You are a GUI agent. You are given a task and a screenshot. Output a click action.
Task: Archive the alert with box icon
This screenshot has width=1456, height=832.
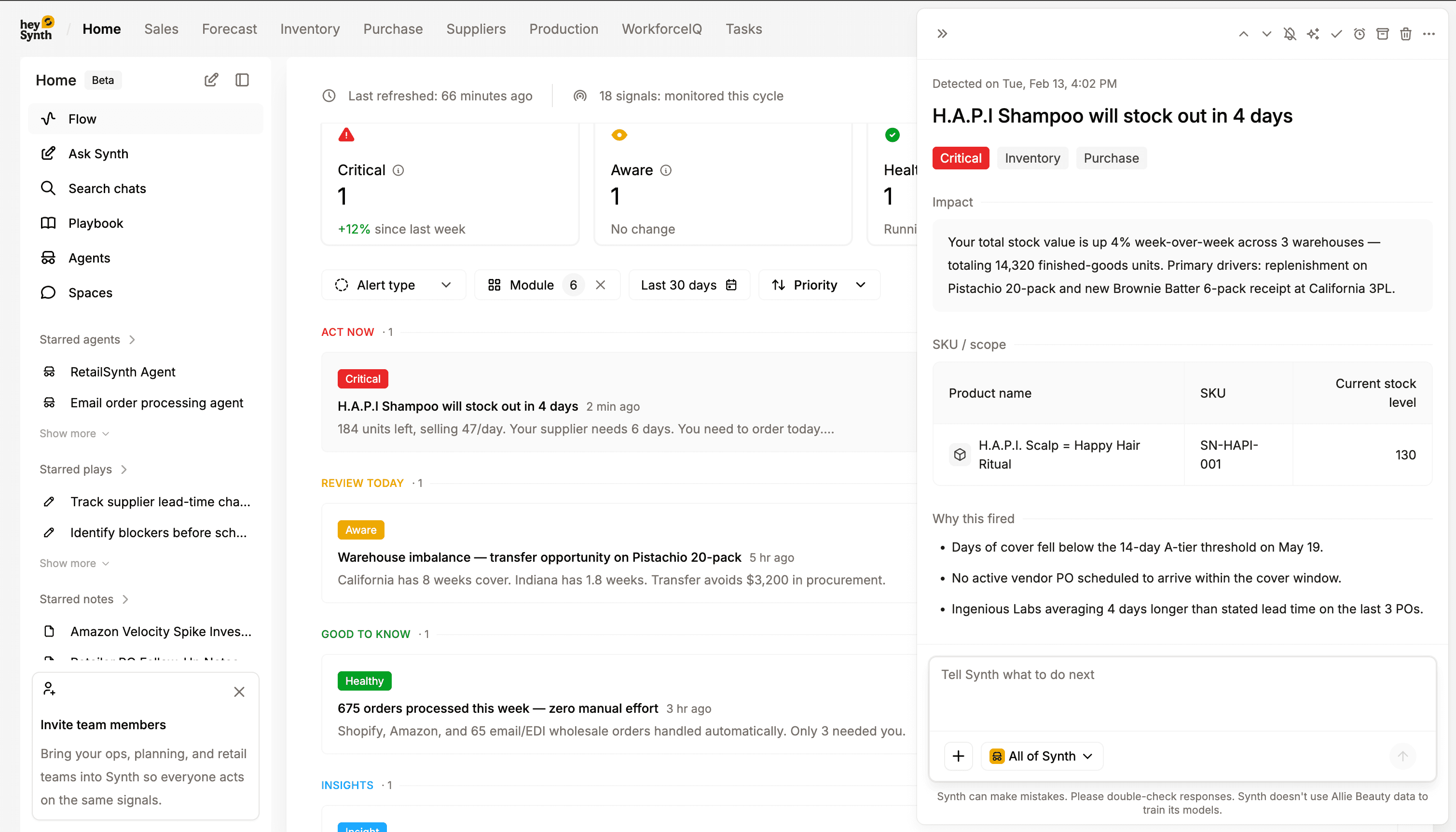point(1382,34)
